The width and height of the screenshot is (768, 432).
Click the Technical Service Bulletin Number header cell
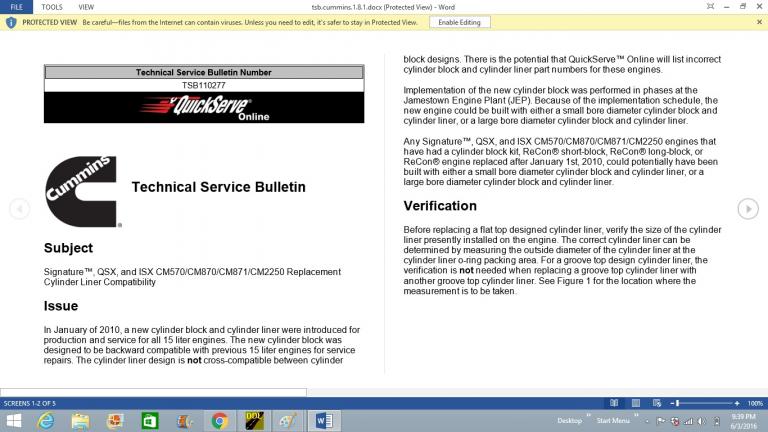pyautogui.click(x=204, y=72)
